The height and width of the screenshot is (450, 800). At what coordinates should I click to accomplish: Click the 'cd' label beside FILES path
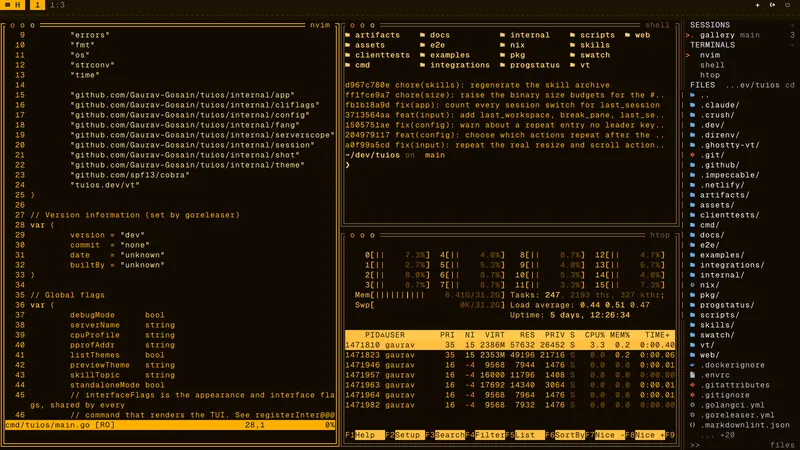click(x=790, y=85)
